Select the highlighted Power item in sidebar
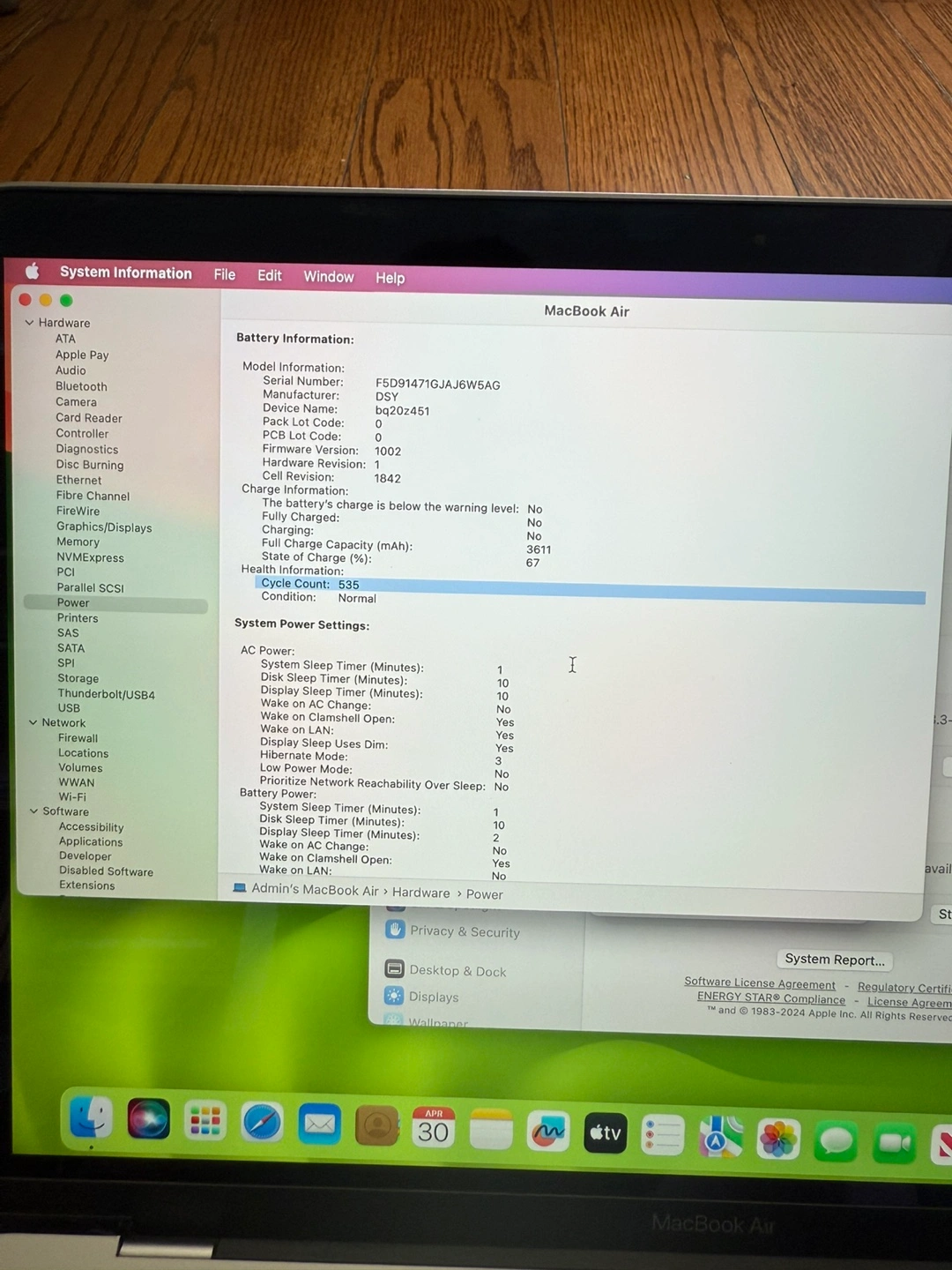Screen dimensions: 952x1270 point(115,603)
